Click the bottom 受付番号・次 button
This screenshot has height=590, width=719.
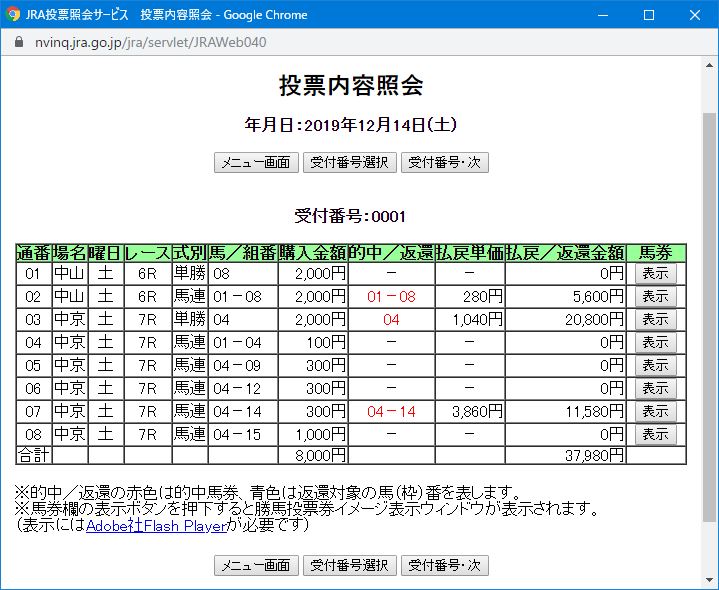coord(444,565)
